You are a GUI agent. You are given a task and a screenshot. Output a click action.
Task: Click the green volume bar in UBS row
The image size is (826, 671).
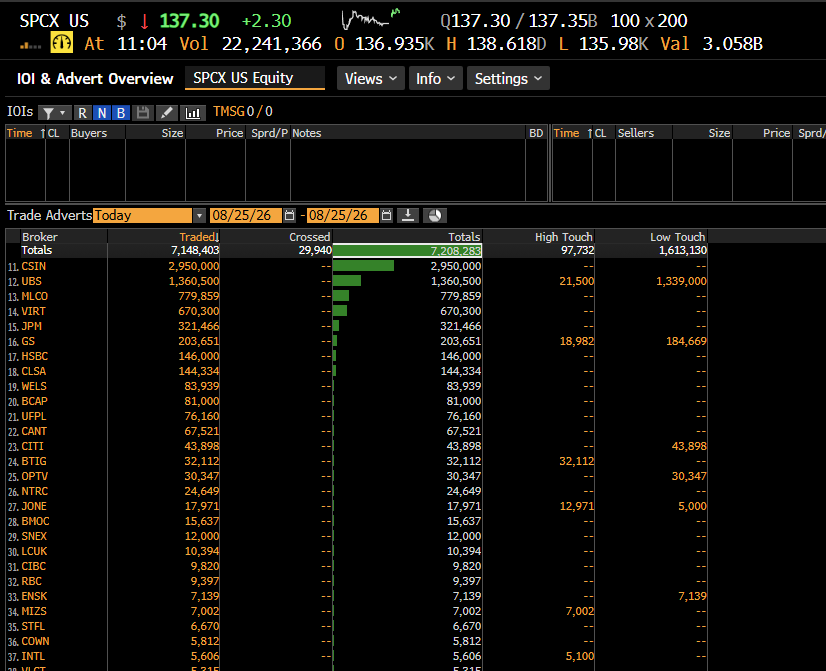click(x=347, y=281)
